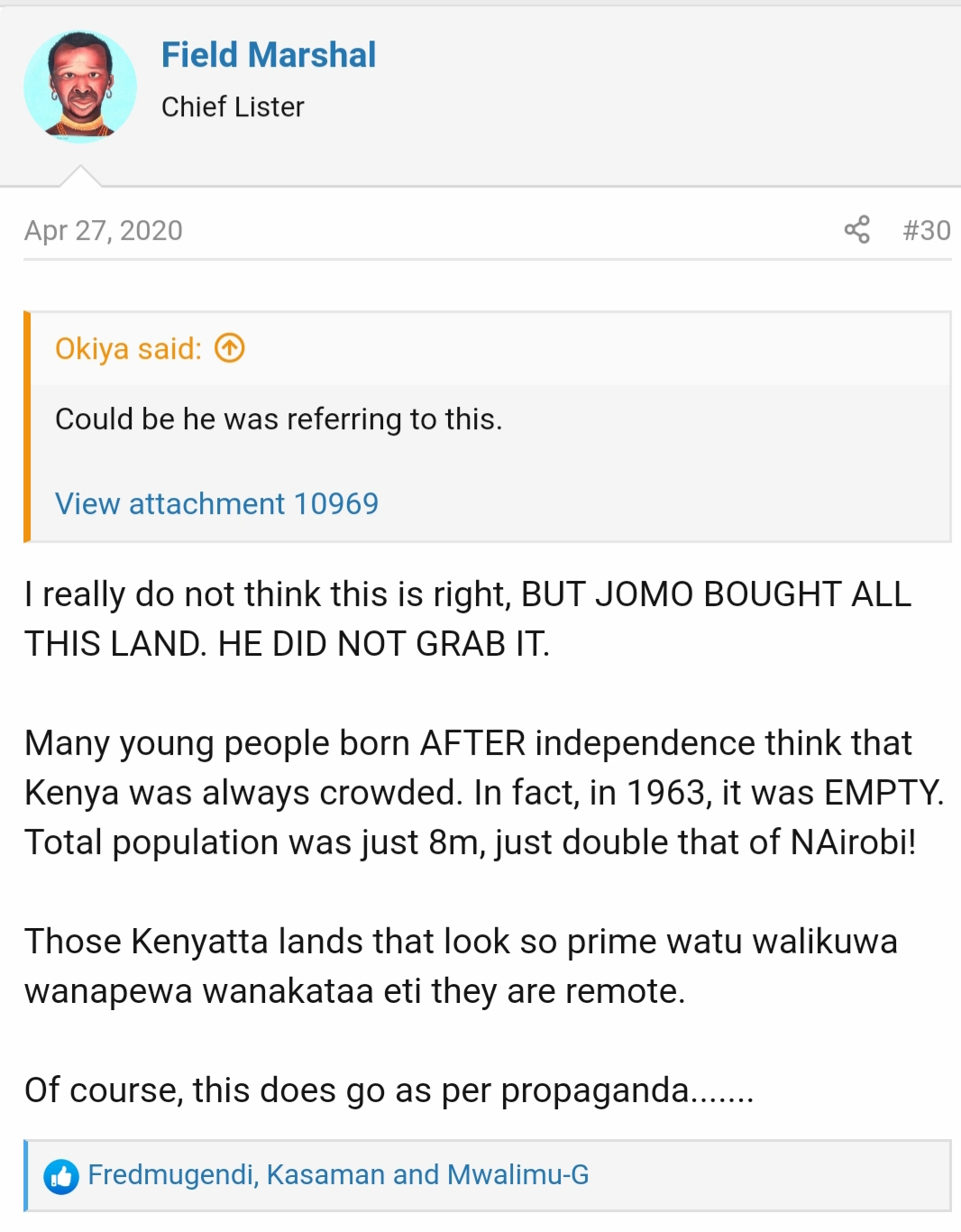Click the blue thumbs-up like icon
The width and height of the screenshot is (961, 1232).
point(61,1176)
